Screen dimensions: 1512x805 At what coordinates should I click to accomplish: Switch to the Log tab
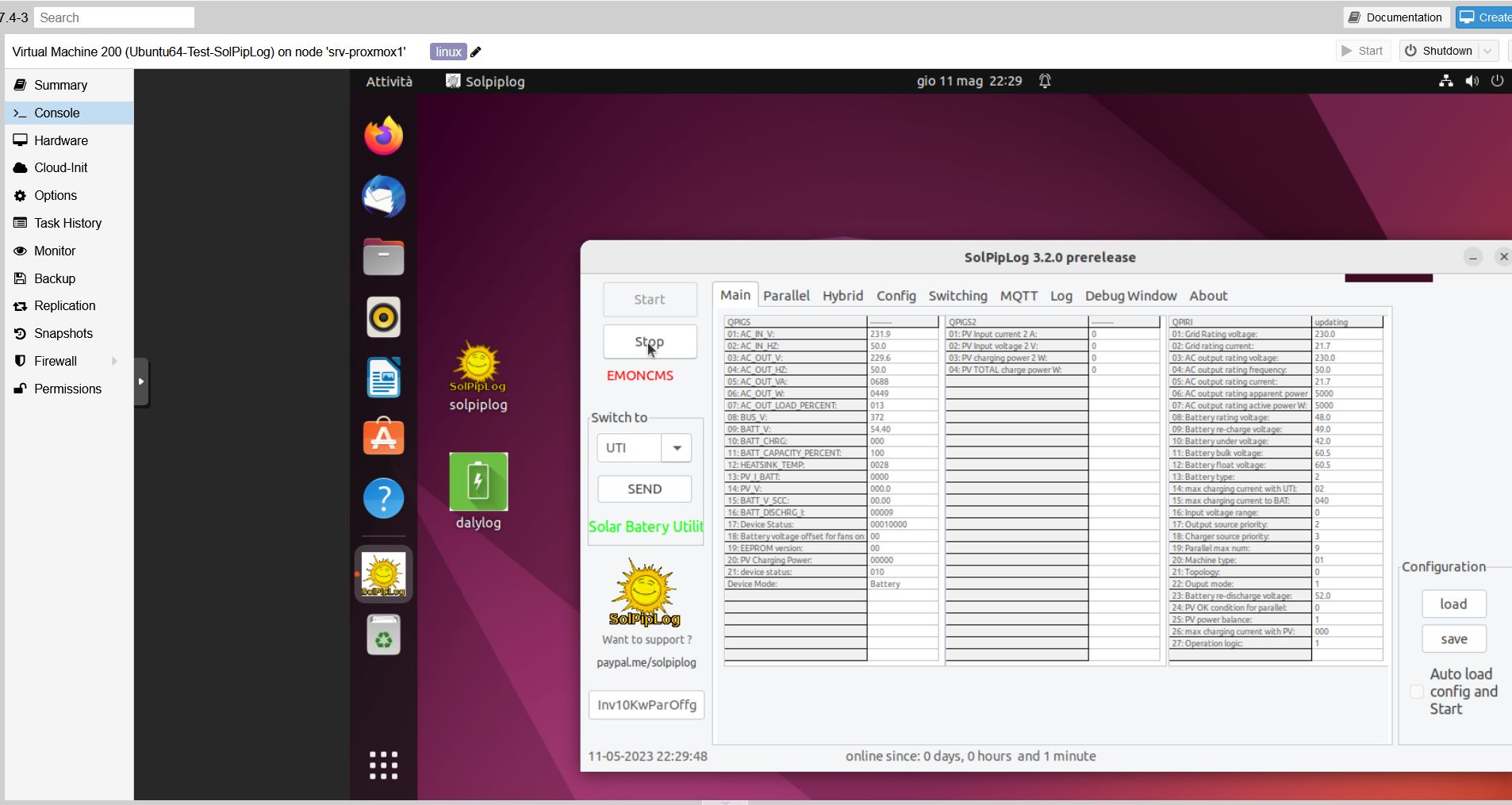point(1061,296)
